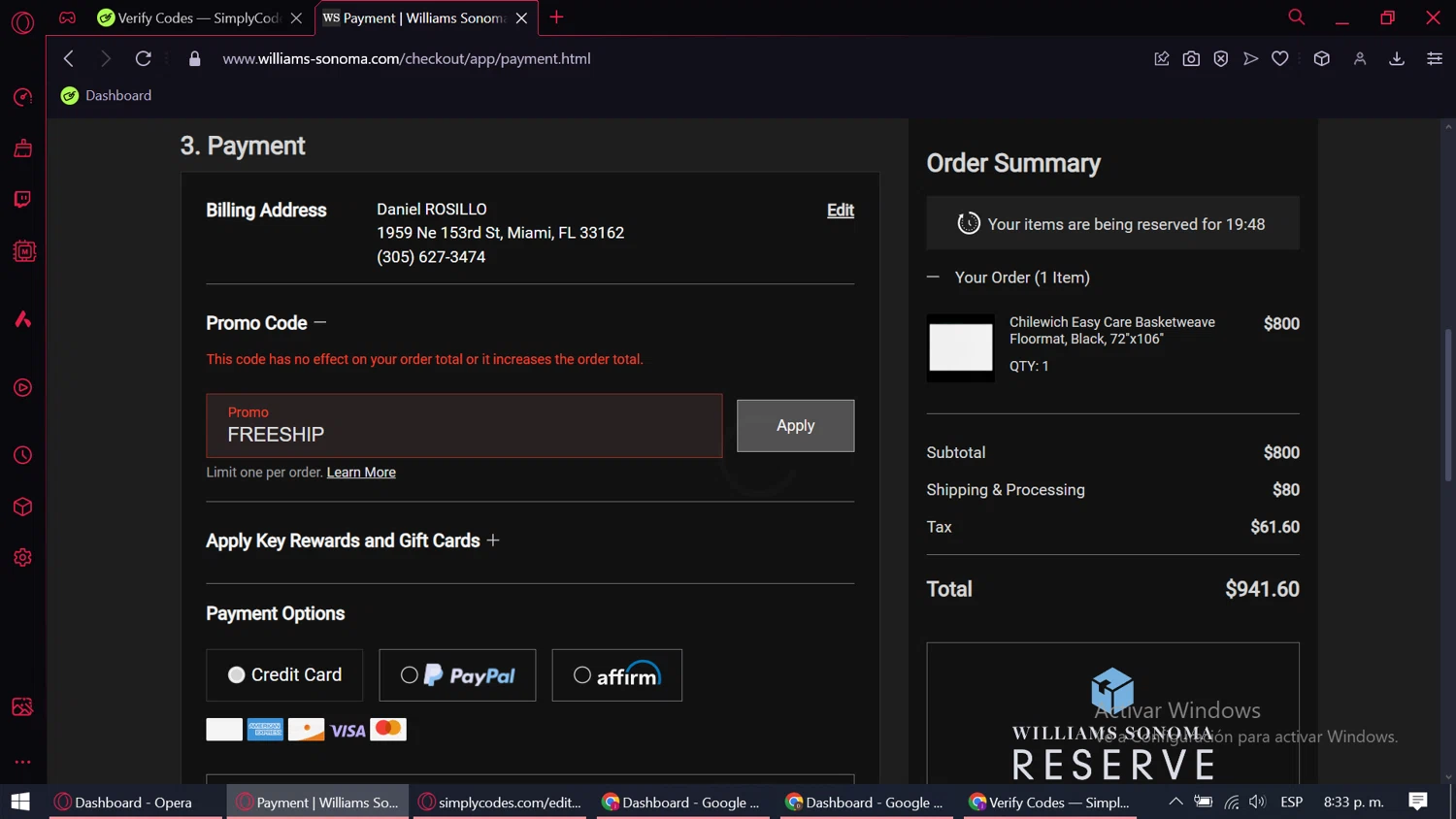Take a snapshot with the camera icon
1456x819 pixels.
(x=1191, y=58)
